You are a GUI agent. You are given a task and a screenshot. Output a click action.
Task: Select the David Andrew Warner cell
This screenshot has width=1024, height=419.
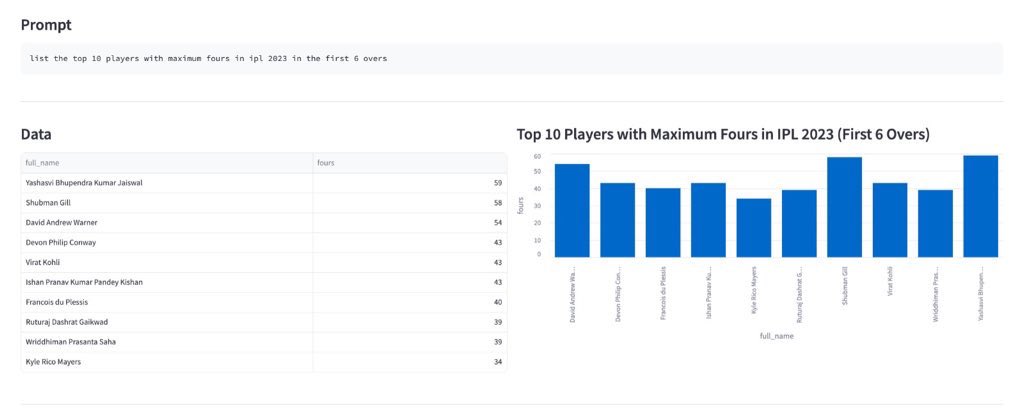(x=167, y=223)
